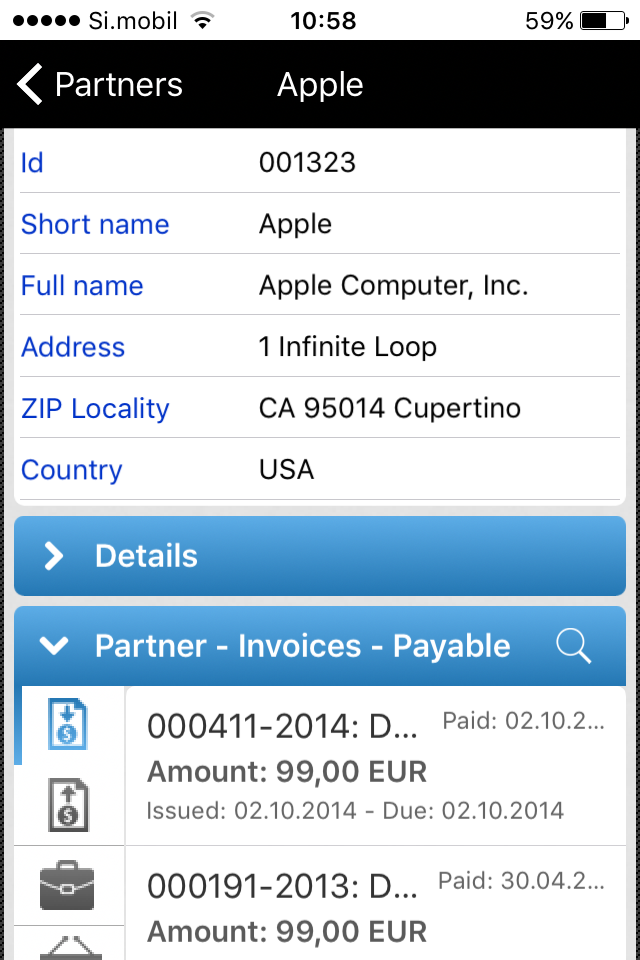Open the partially visible basket icon in sidebar
The height and width of the screenshot is (960, 640).
click(70, 948)
